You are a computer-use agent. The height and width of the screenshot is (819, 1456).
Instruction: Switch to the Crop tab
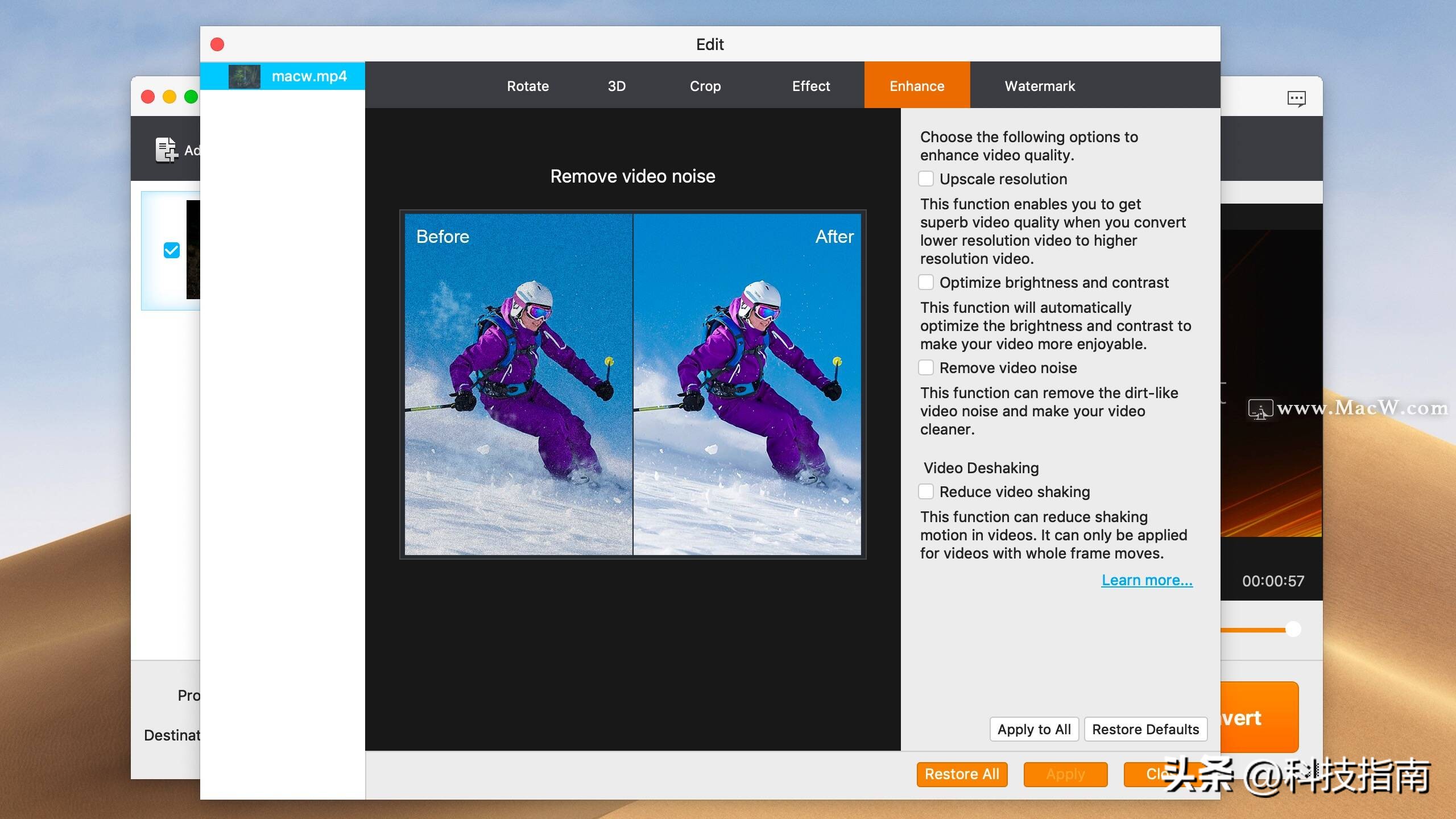click(705, 86)
